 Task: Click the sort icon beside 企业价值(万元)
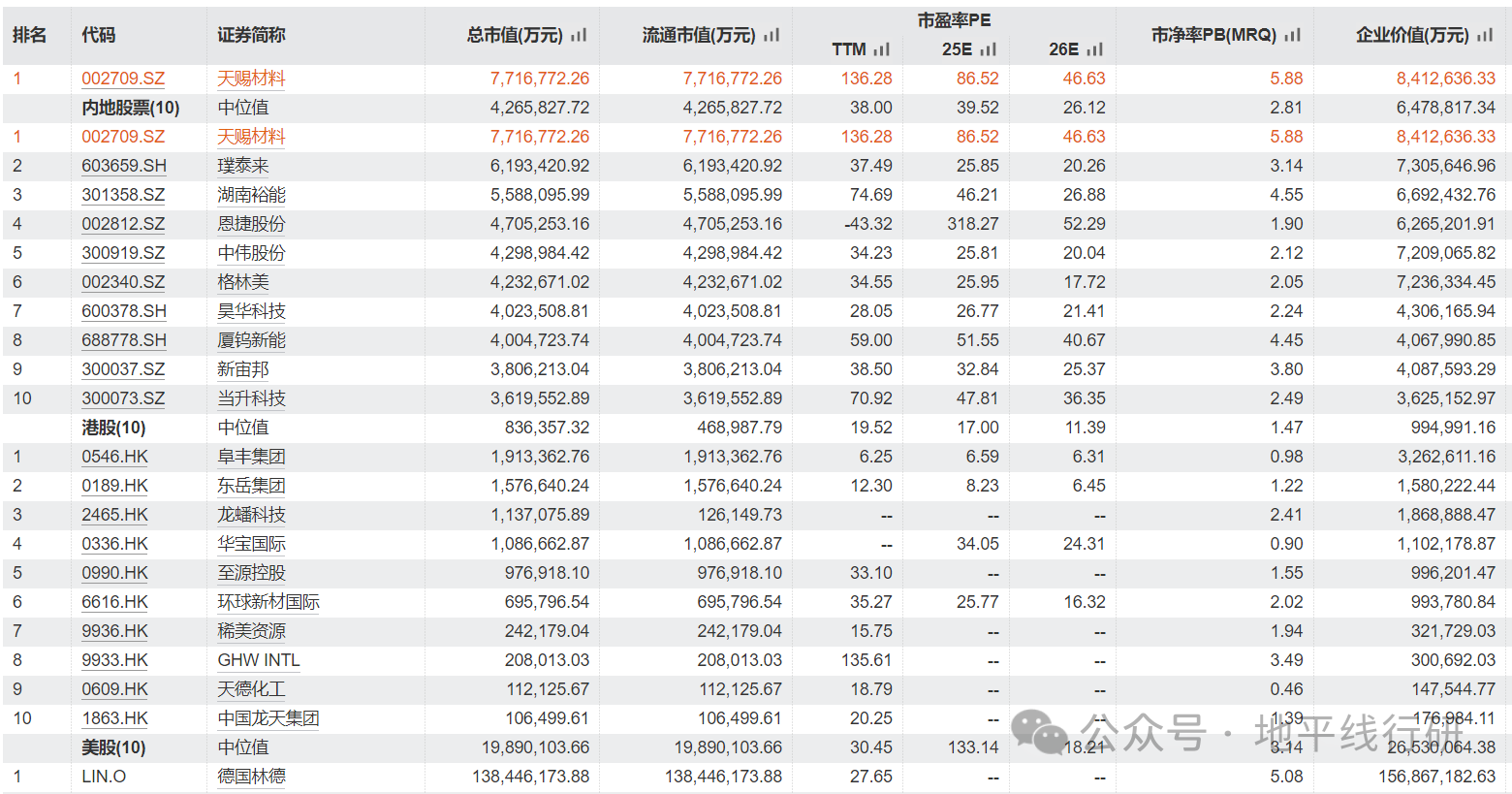pos(1485,36)
